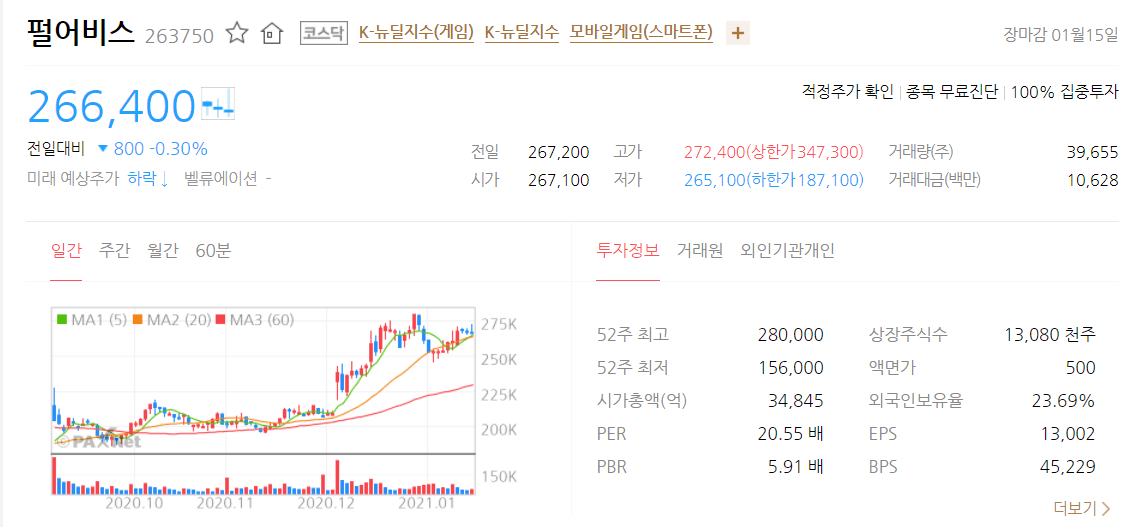Click 적정주가 확인 link

pyautogui.click(x=847, y=92)
